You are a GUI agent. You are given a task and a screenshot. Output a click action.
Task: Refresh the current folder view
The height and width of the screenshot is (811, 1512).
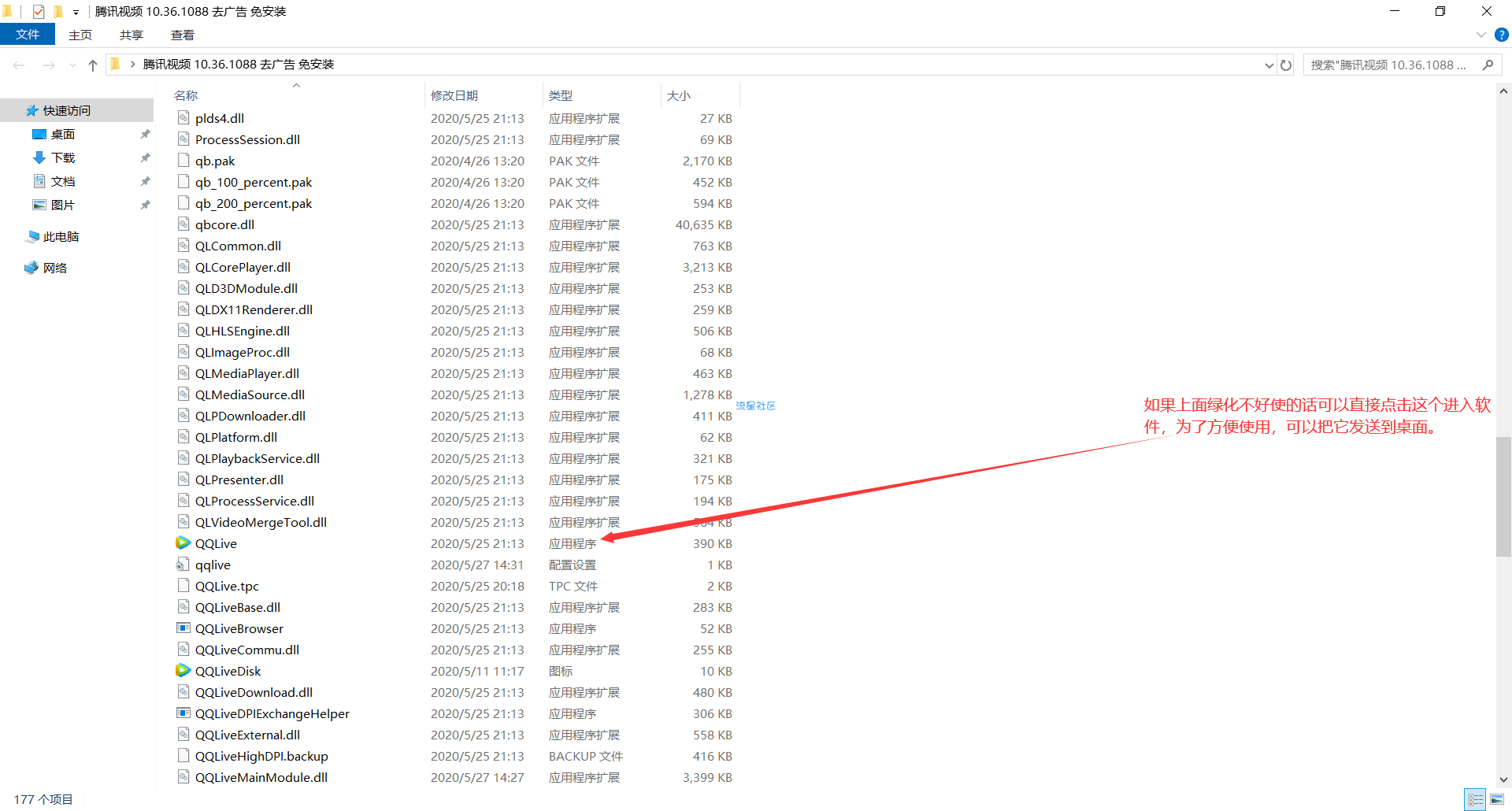pos(1286,65)
